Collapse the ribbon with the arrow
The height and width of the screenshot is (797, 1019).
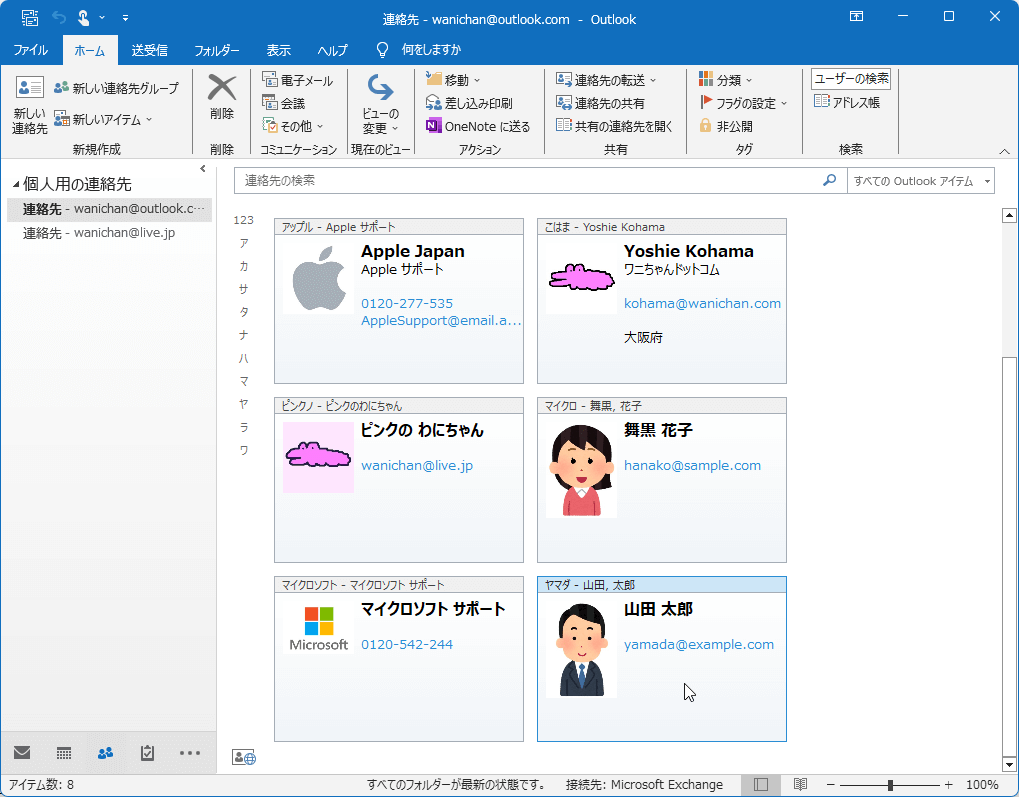tap(1004, 151)
